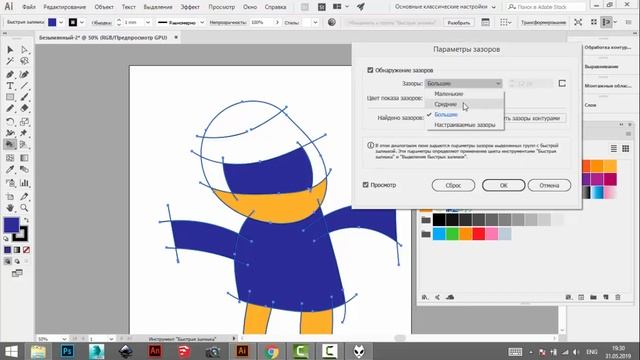Select the Line Segment tool

[24, 86]
